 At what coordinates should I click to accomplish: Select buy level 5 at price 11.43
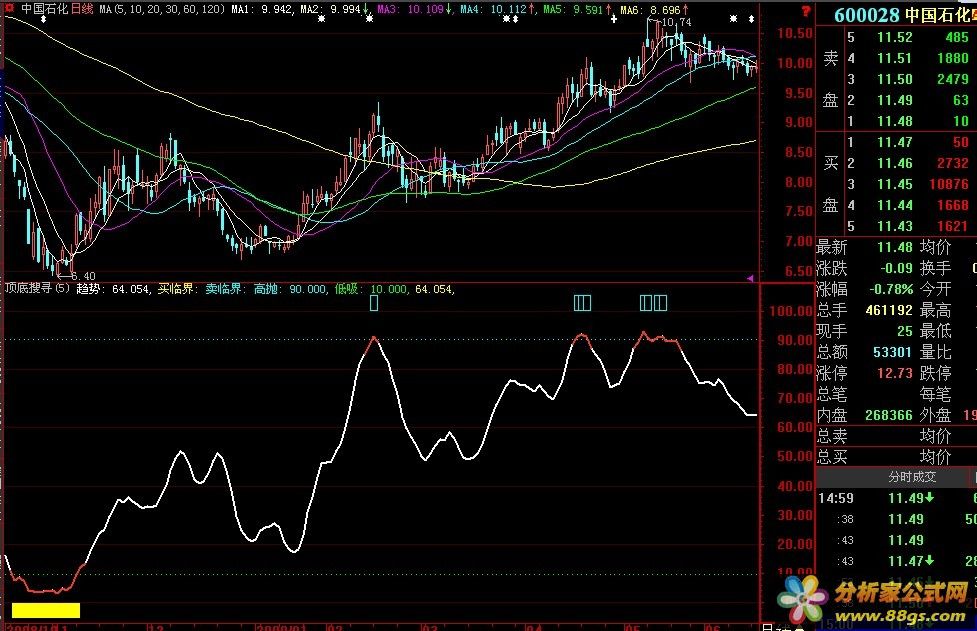click(x=896, y=226)
